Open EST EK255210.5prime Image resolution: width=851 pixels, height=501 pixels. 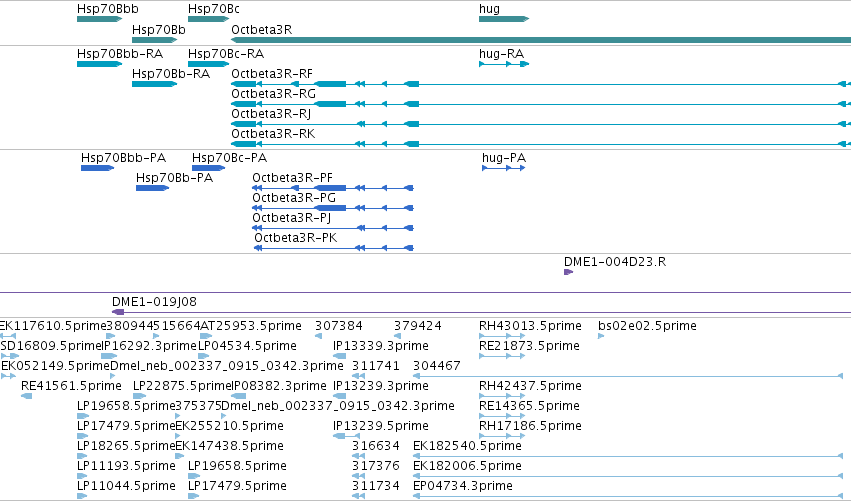[x=229, y=426]
